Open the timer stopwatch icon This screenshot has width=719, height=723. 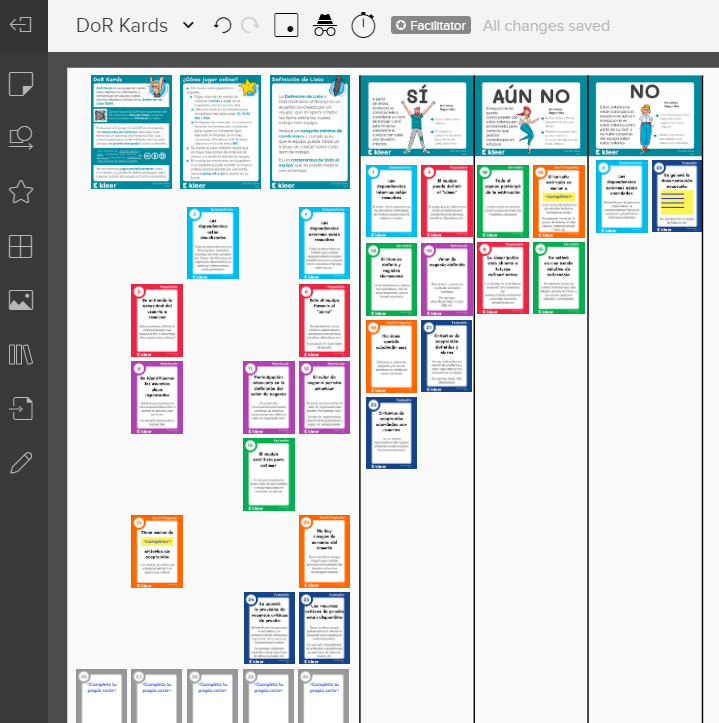[363, 25]
